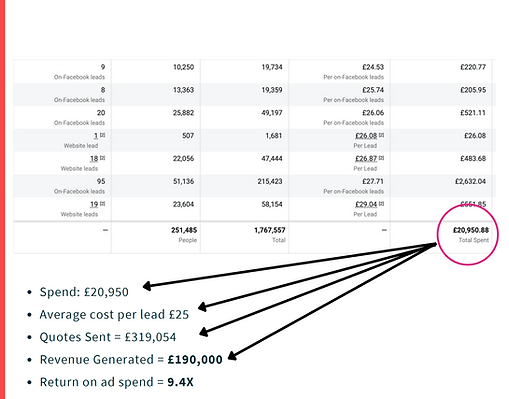Click the 'Spend: £20,950' bullet text
509x399 pixels.
point(84,292)
